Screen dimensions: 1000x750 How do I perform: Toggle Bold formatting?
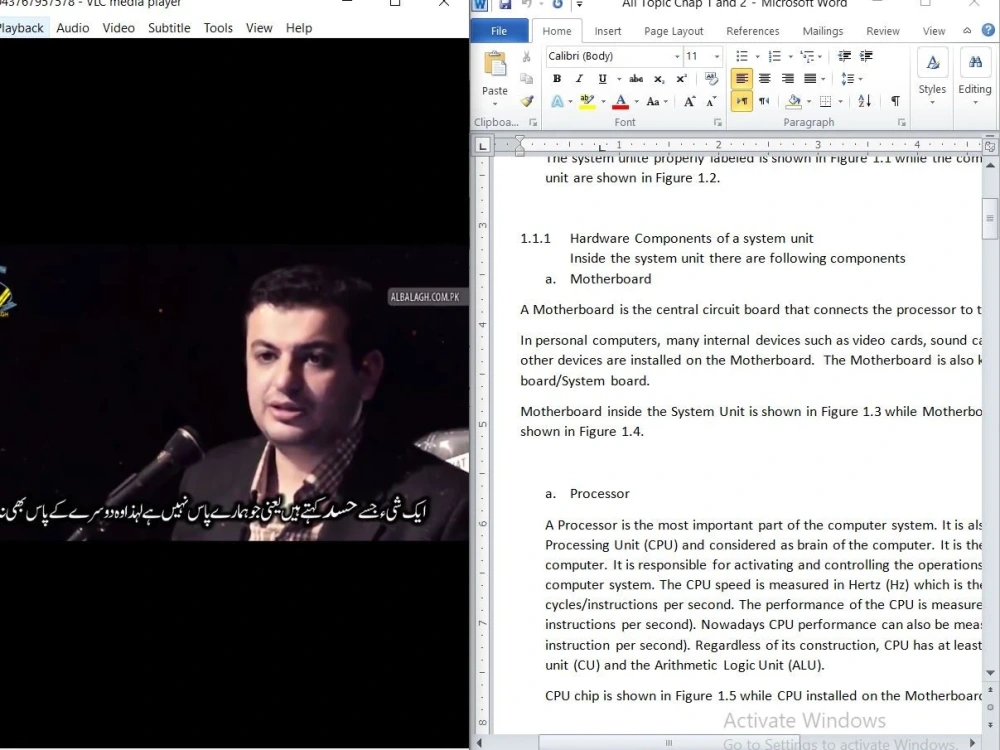[x=557, y=78]
